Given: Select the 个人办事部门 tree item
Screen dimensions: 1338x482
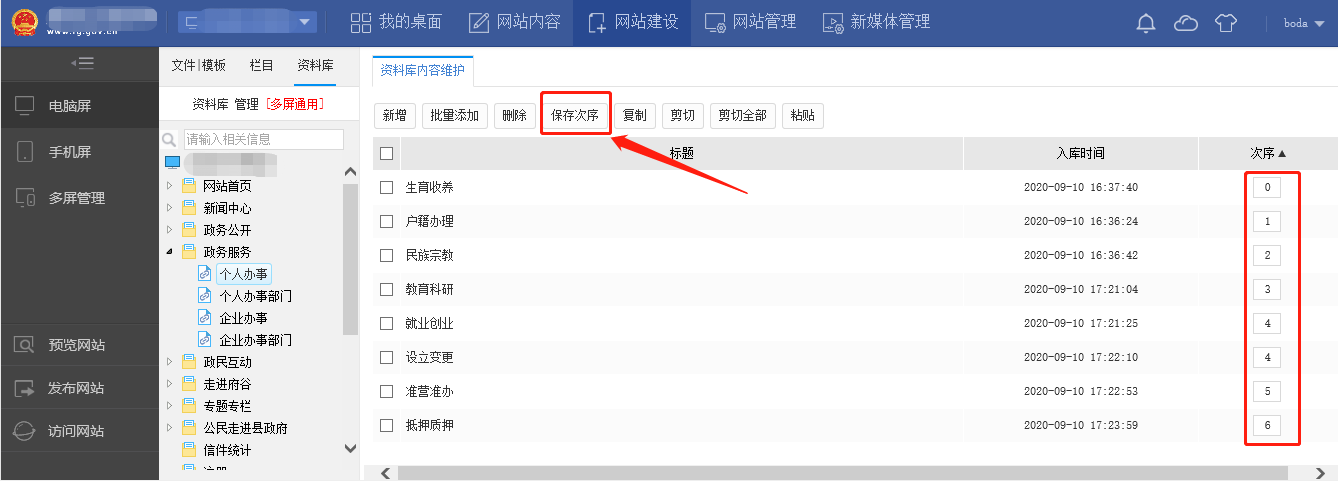Looking at the screenshot, I should click(256, 296).
